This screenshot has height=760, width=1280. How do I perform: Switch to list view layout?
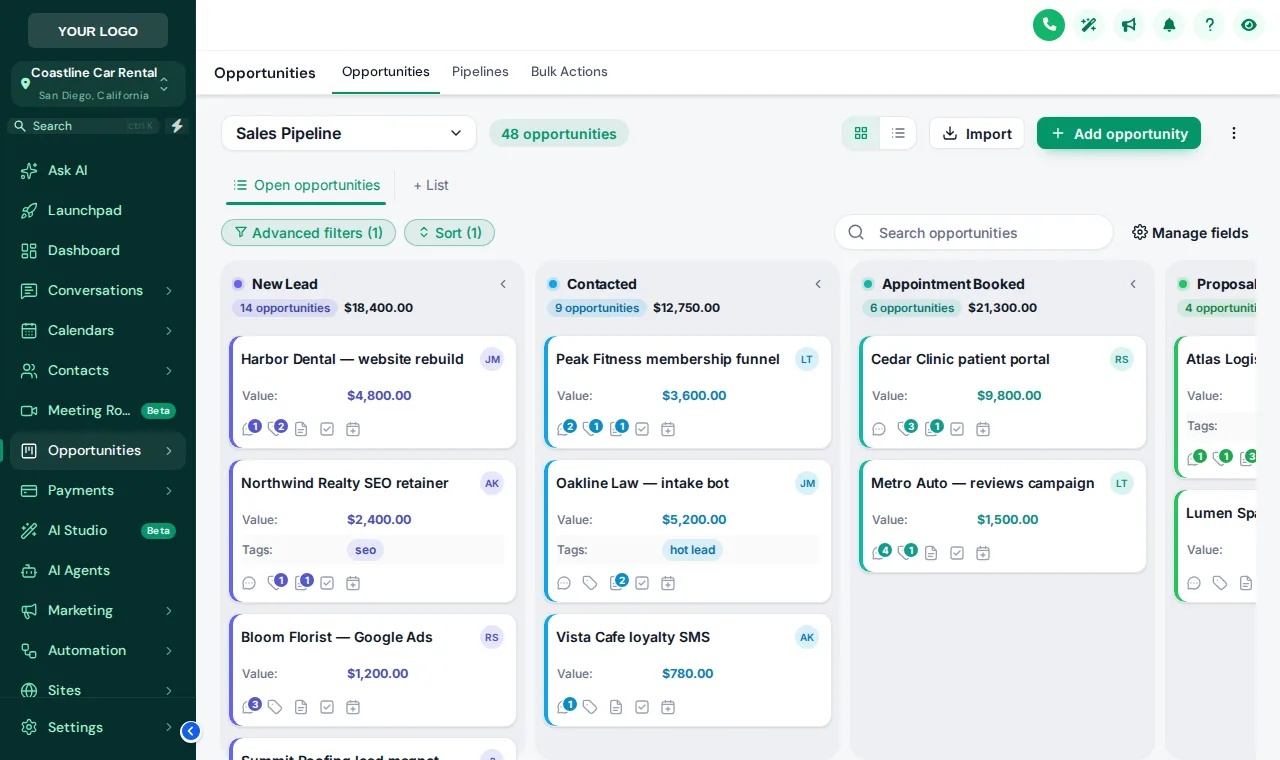point(898,133)
